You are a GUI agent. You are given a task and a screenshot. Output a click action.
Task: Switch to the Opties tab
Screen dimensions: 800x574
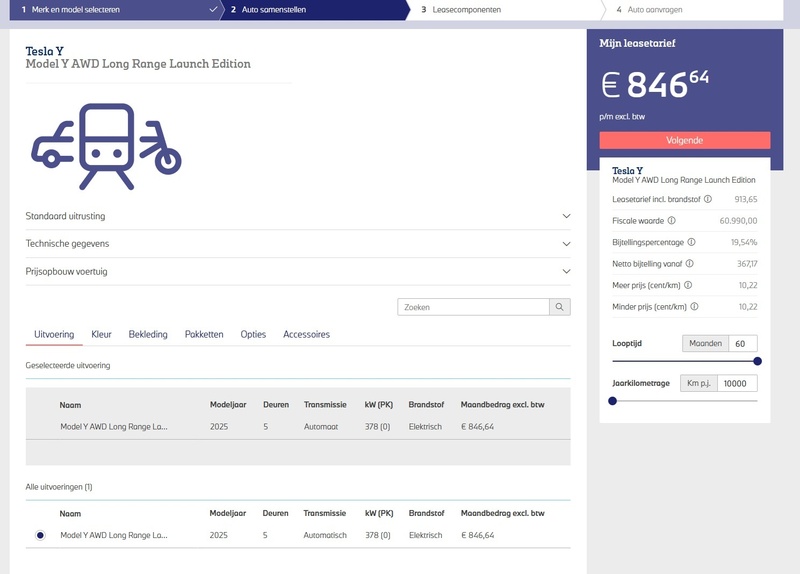click(253, 334)
